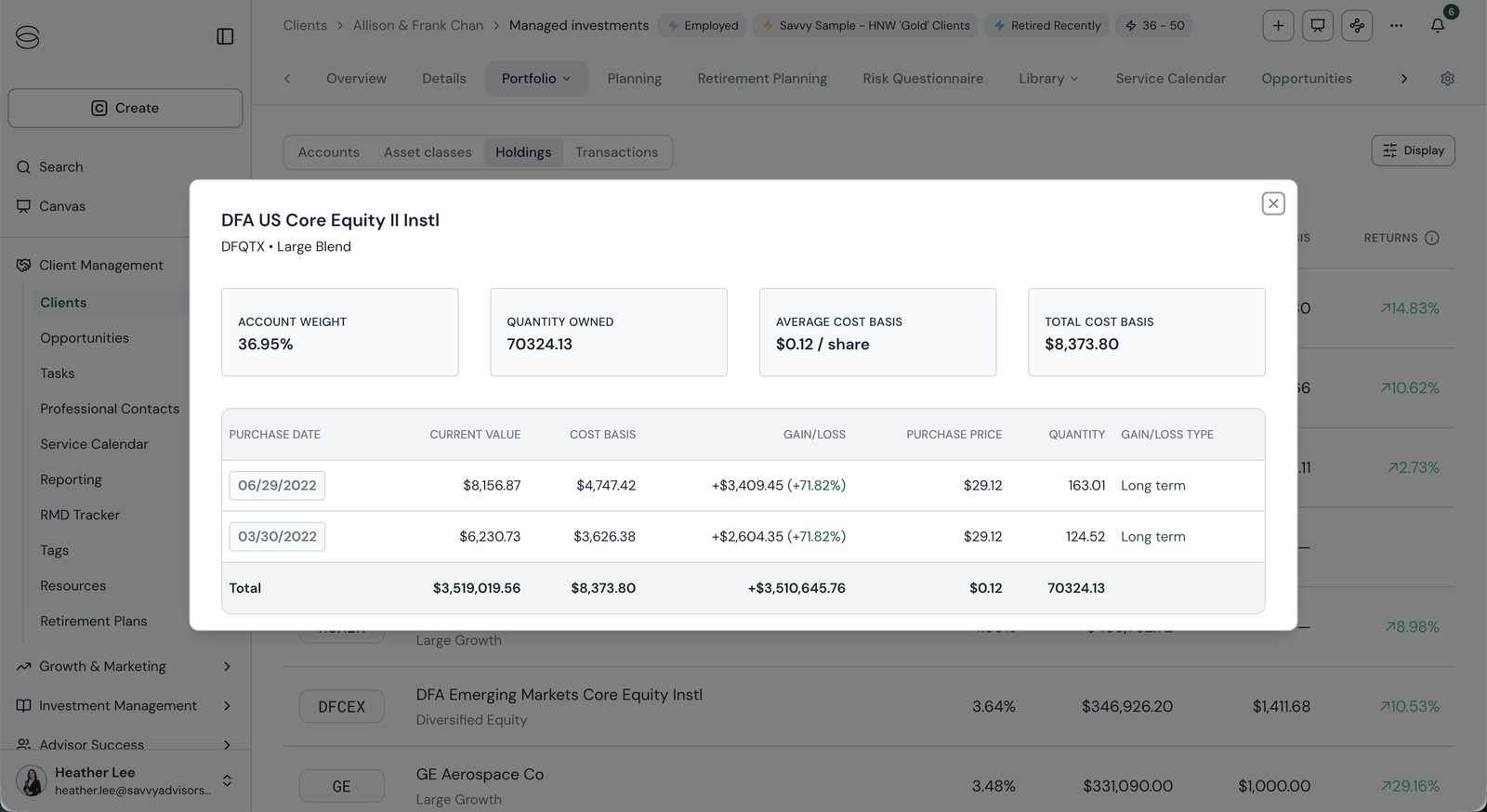Click the Gain/Loss Type column header
This screenshot has width=1487, height=812.
pyautogui.click(x=1167, y=435)
